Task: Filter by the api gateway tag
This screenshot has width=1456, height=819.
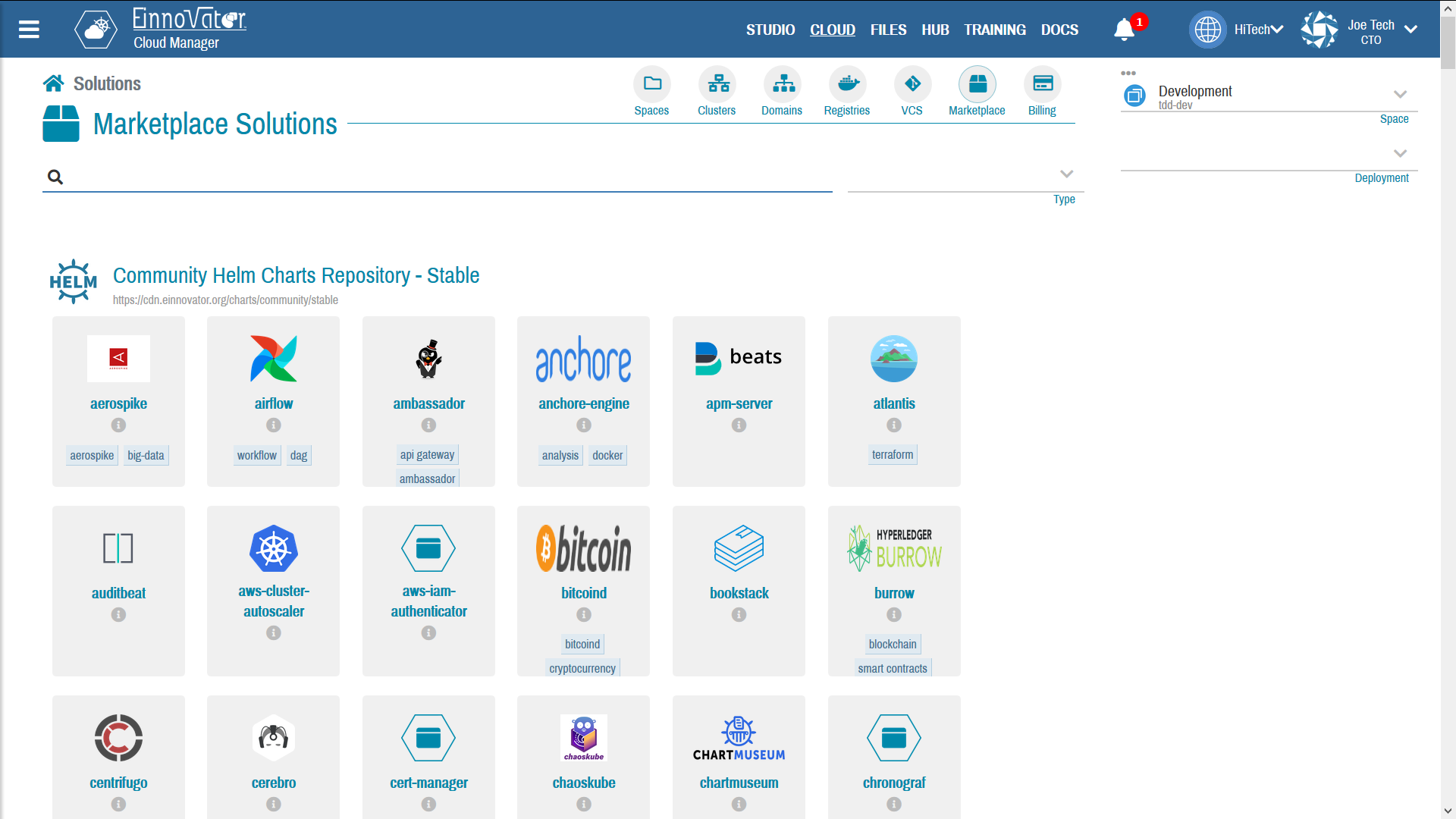Action: 428,454
